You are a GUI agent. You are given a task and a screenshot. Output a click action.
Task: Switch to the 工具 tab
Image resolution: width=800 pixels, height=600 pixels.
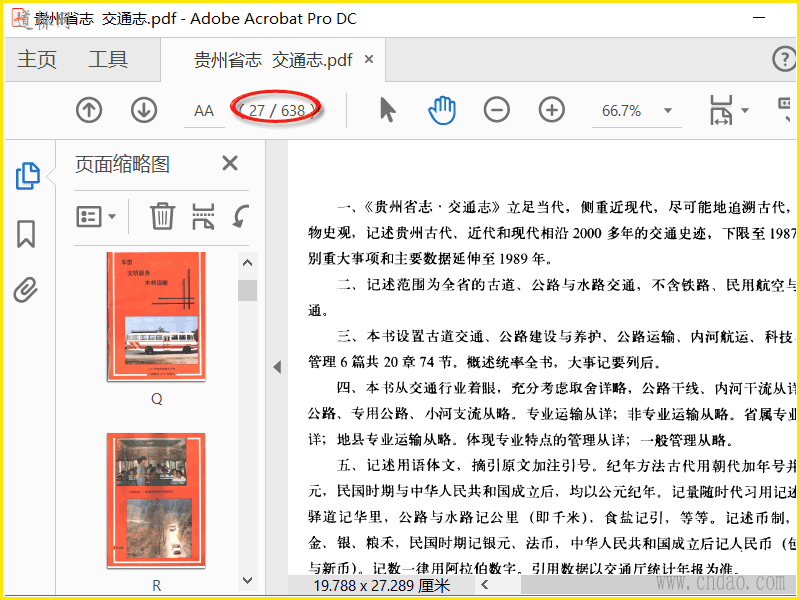coord(108,60)
